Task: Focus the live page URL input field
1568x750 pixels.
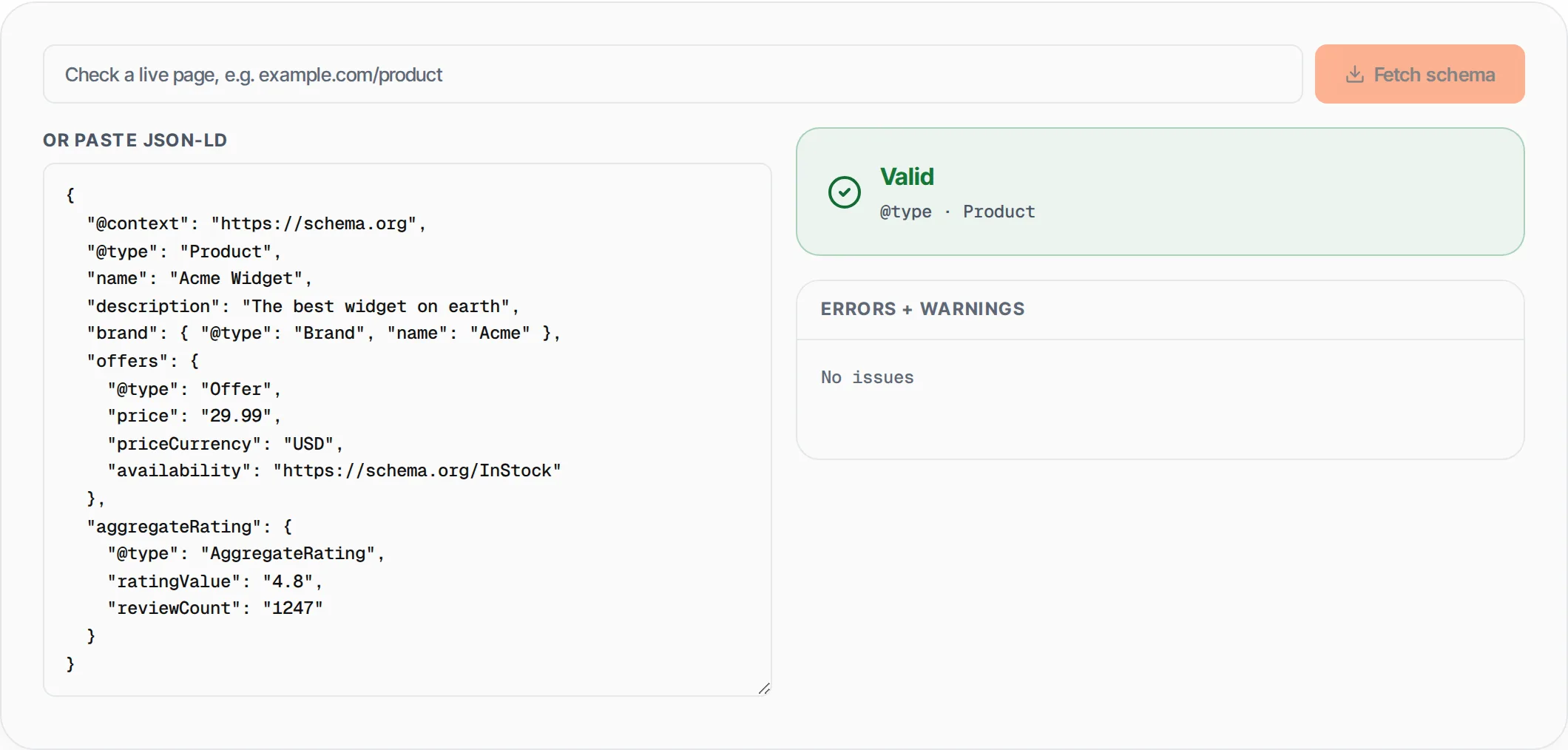Action: pos(672,74)
